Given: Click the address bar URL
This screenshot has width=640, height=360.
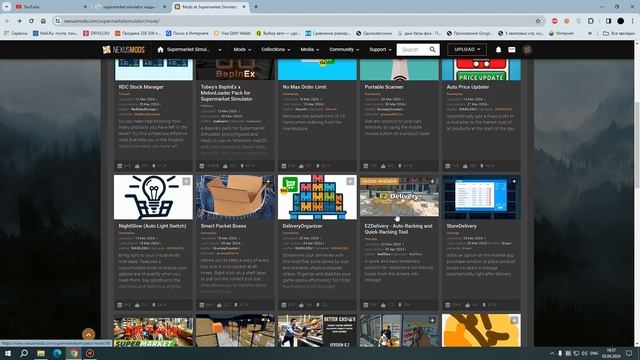Looking at the screenshot, I should (111, 21).
